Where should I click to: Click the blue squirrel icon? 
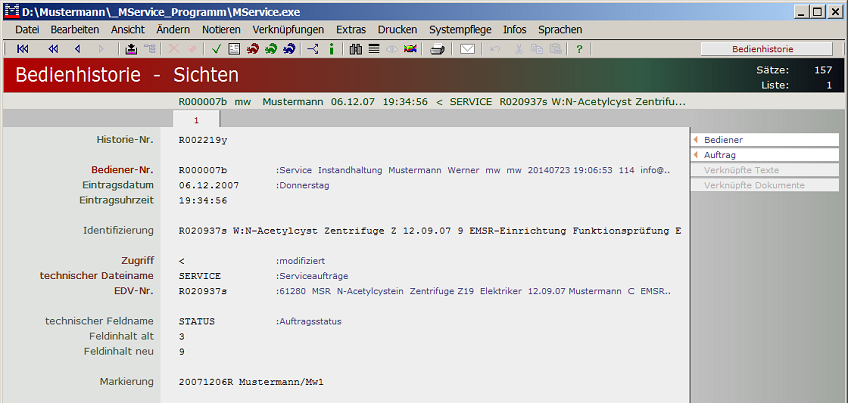tap(289, 49)
